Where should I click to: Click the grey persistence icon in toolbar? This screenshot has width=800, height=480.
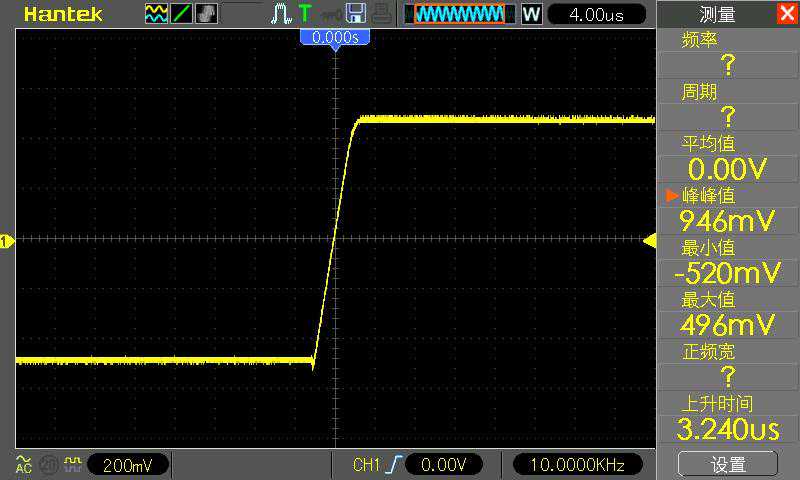point(207,14)
